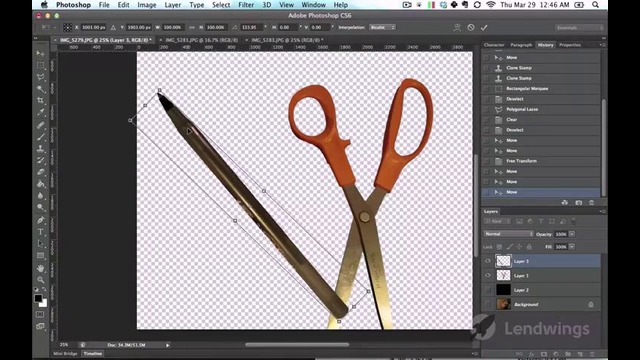Viewport: 640px width, 360px height.
Task: Select the Clone Stamp tool in toolbox
Action: (x=40, y=149)
